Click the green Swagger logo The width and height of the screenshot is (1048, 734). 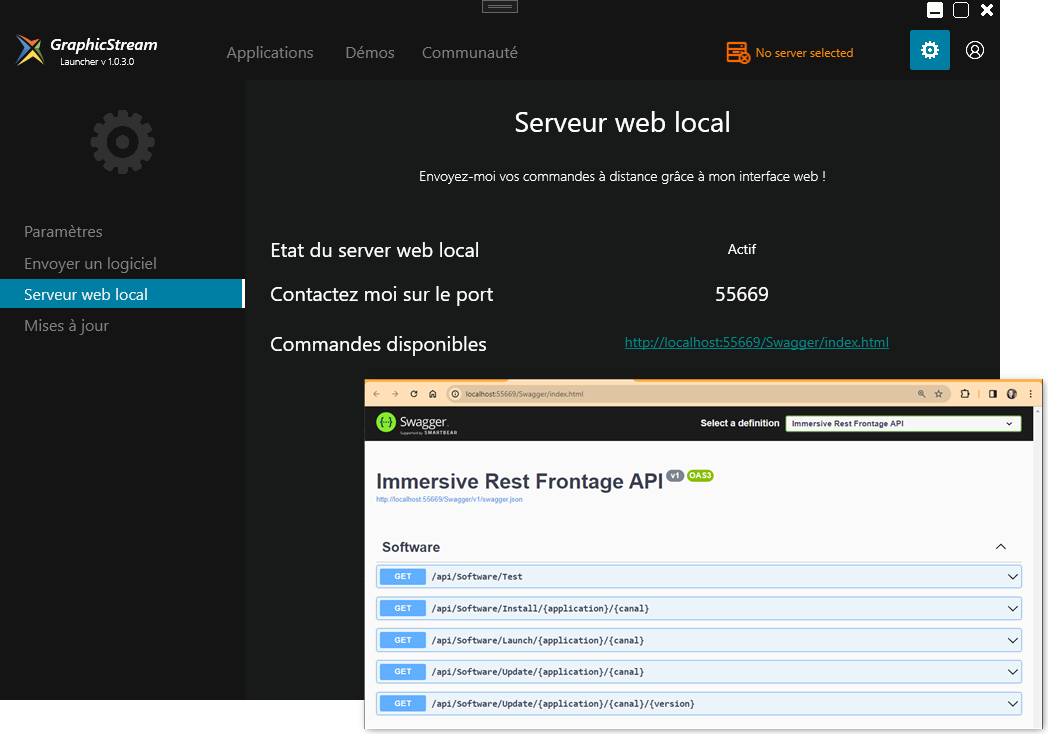[386, 422]
